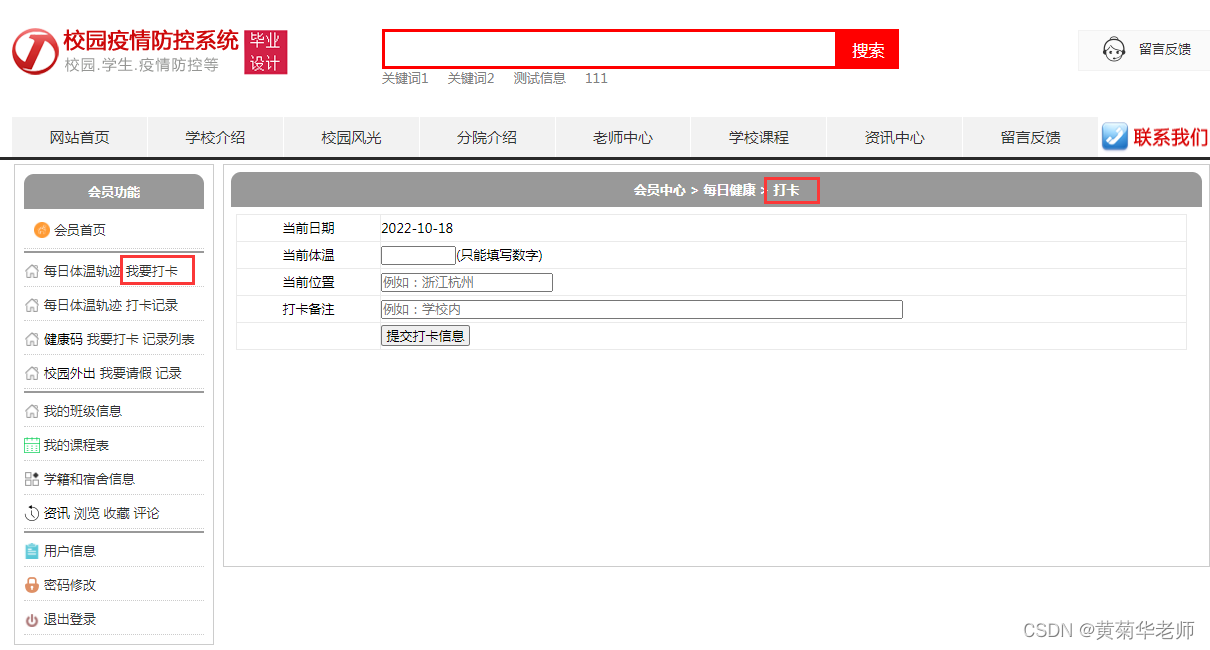Click 打卡记录 in the sidebar

(x=152, y=305)
